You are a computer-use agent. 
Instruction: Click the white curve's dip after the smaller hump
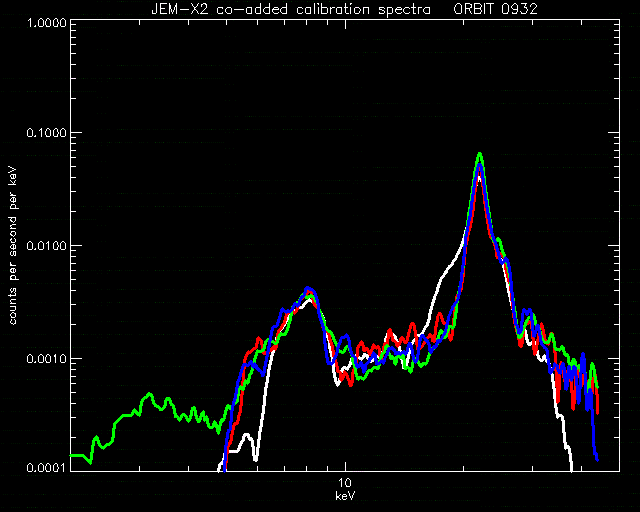tap(338, 383)
